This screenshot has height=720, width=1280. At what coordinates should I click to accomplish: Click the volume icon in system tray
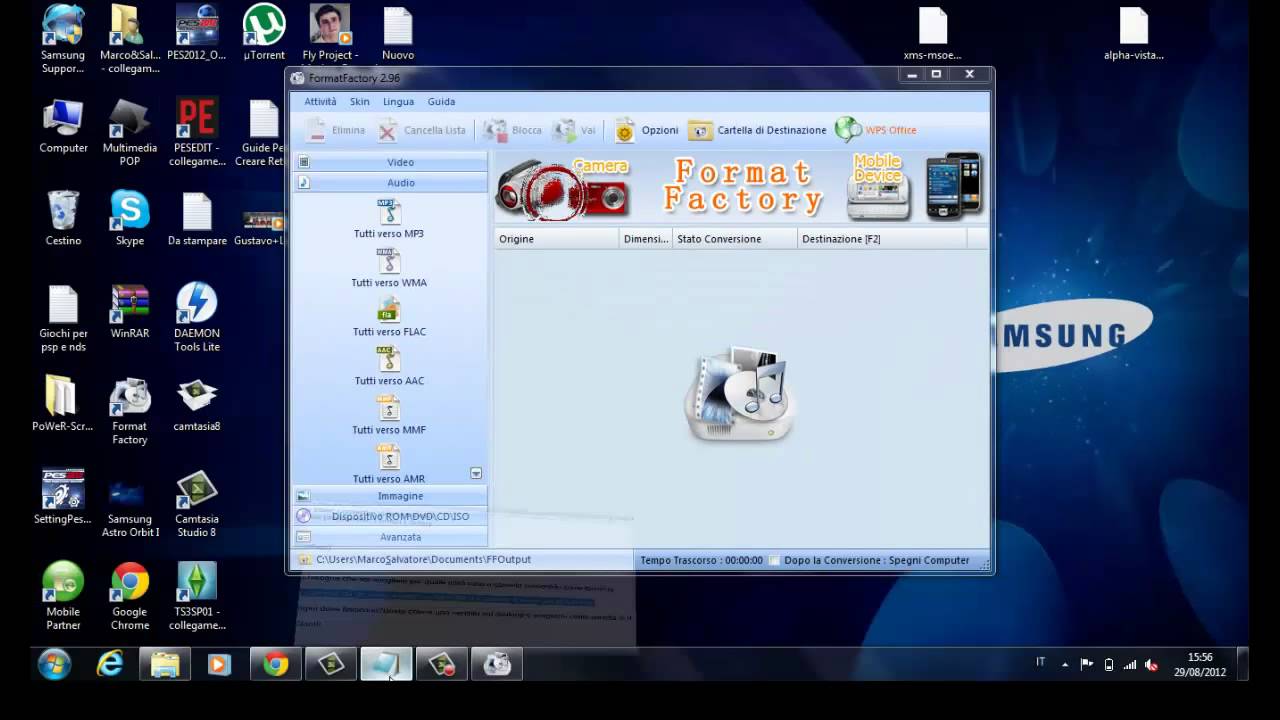[1151, 664]
